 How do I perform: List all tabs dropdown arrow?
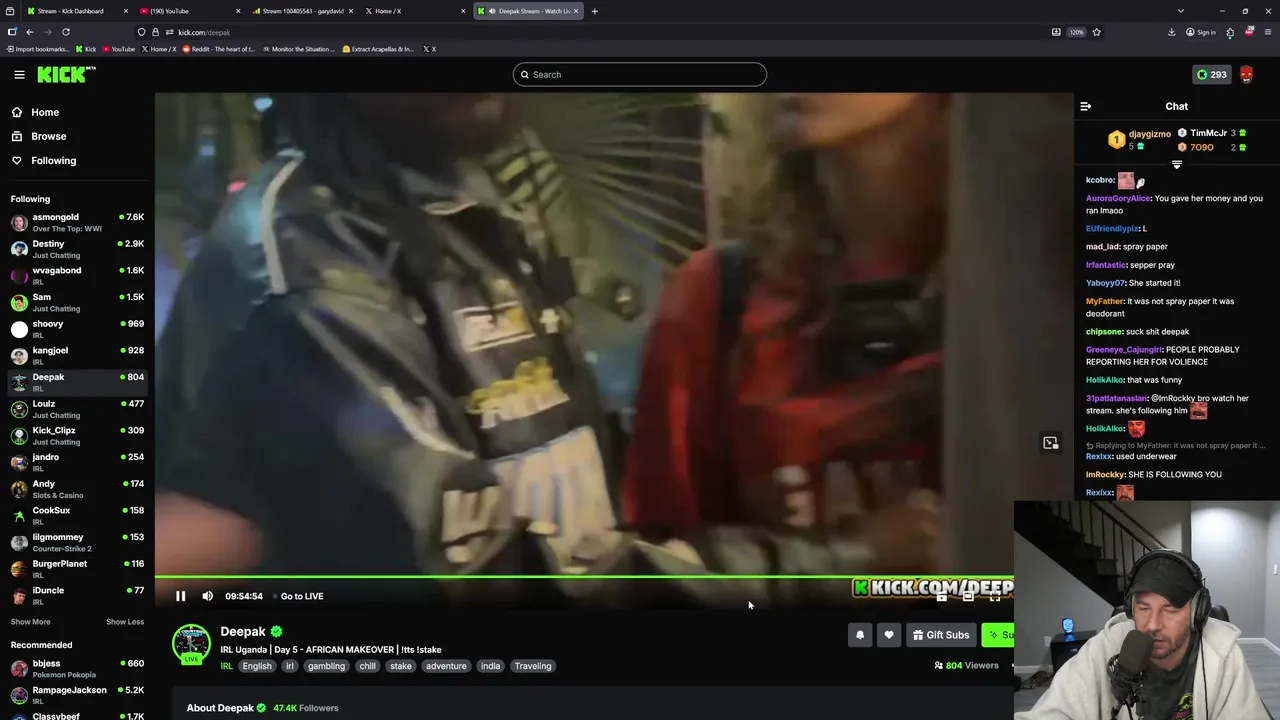tap(1180, 11)
